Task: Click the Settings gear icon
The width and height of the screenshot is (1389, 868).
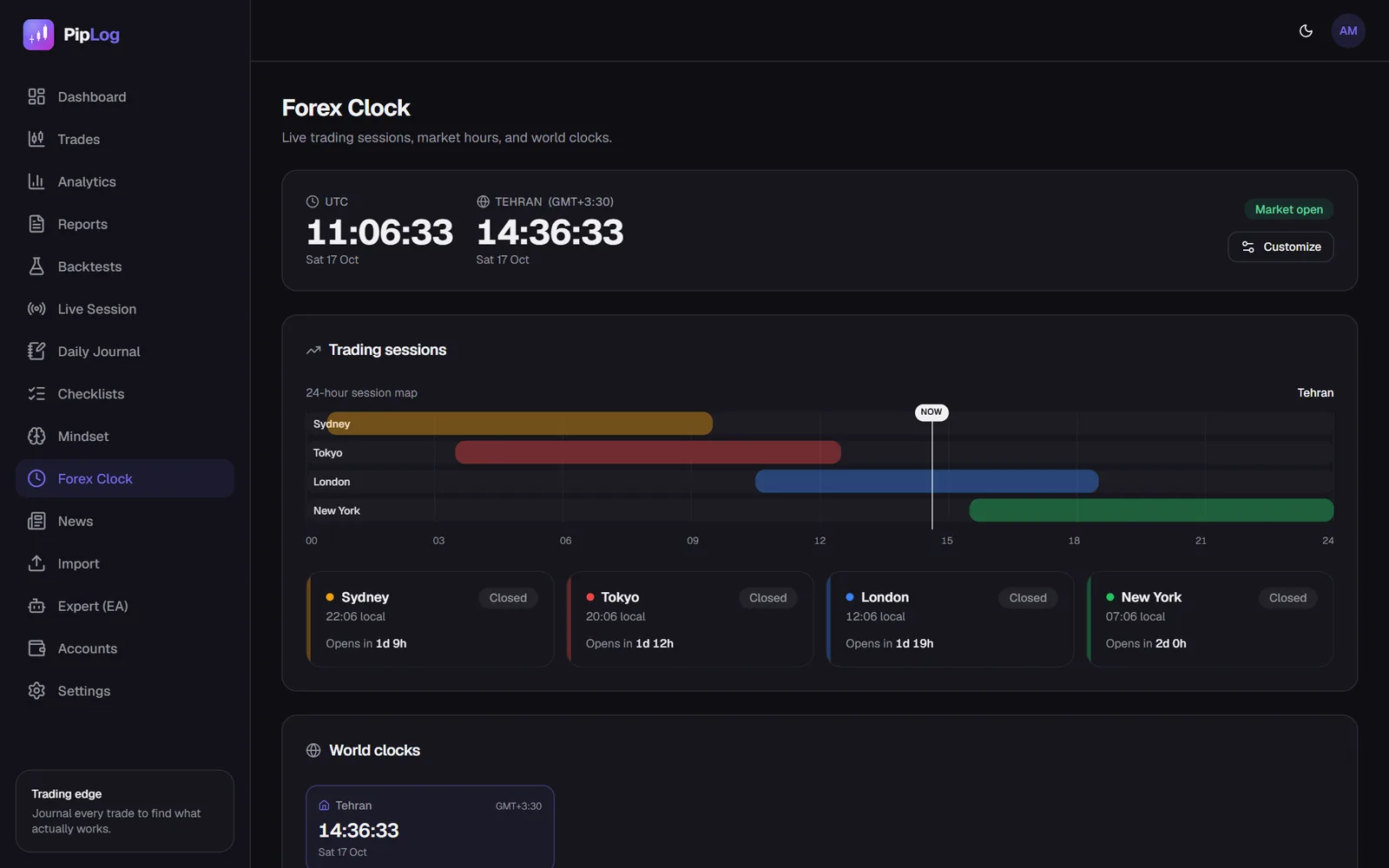Action: click(x=36, y=692)
